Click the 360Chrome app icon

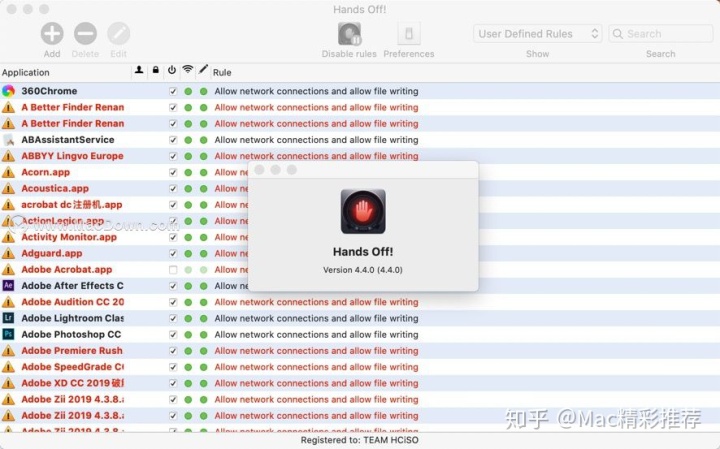click(8, 91)
